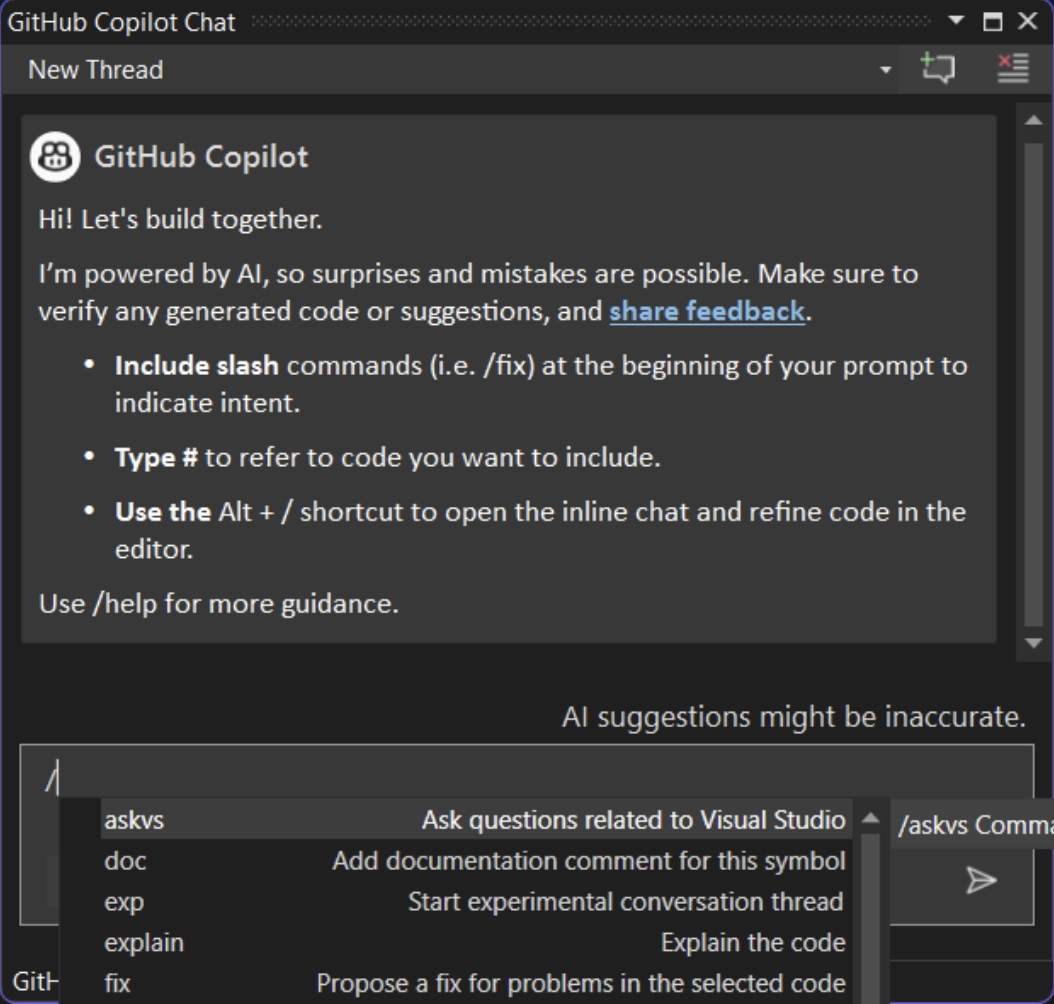
Task: Open the New Thread combo box
Action: (450, 70)
